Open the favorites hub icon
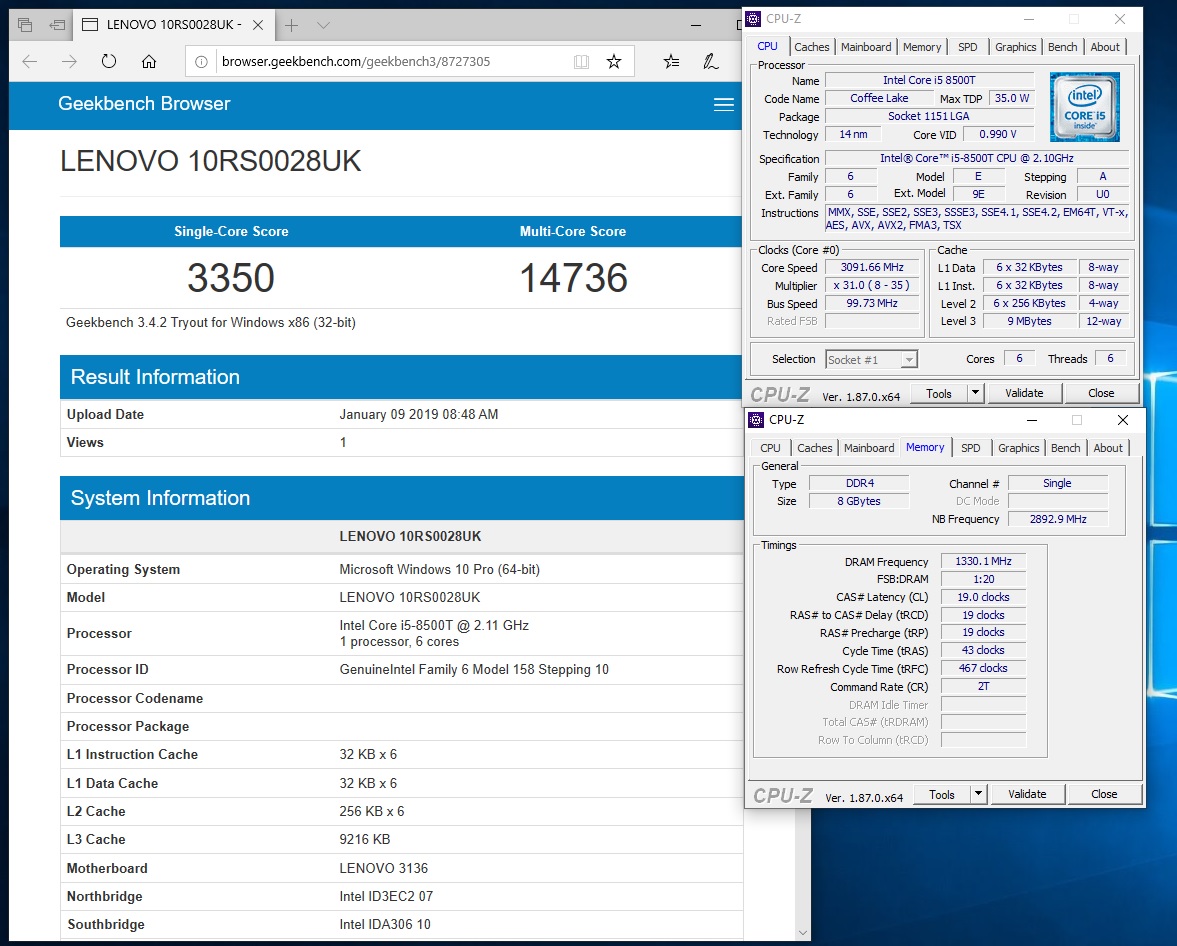The height and width of the screenshot is (946, 1177). (671, 62)
